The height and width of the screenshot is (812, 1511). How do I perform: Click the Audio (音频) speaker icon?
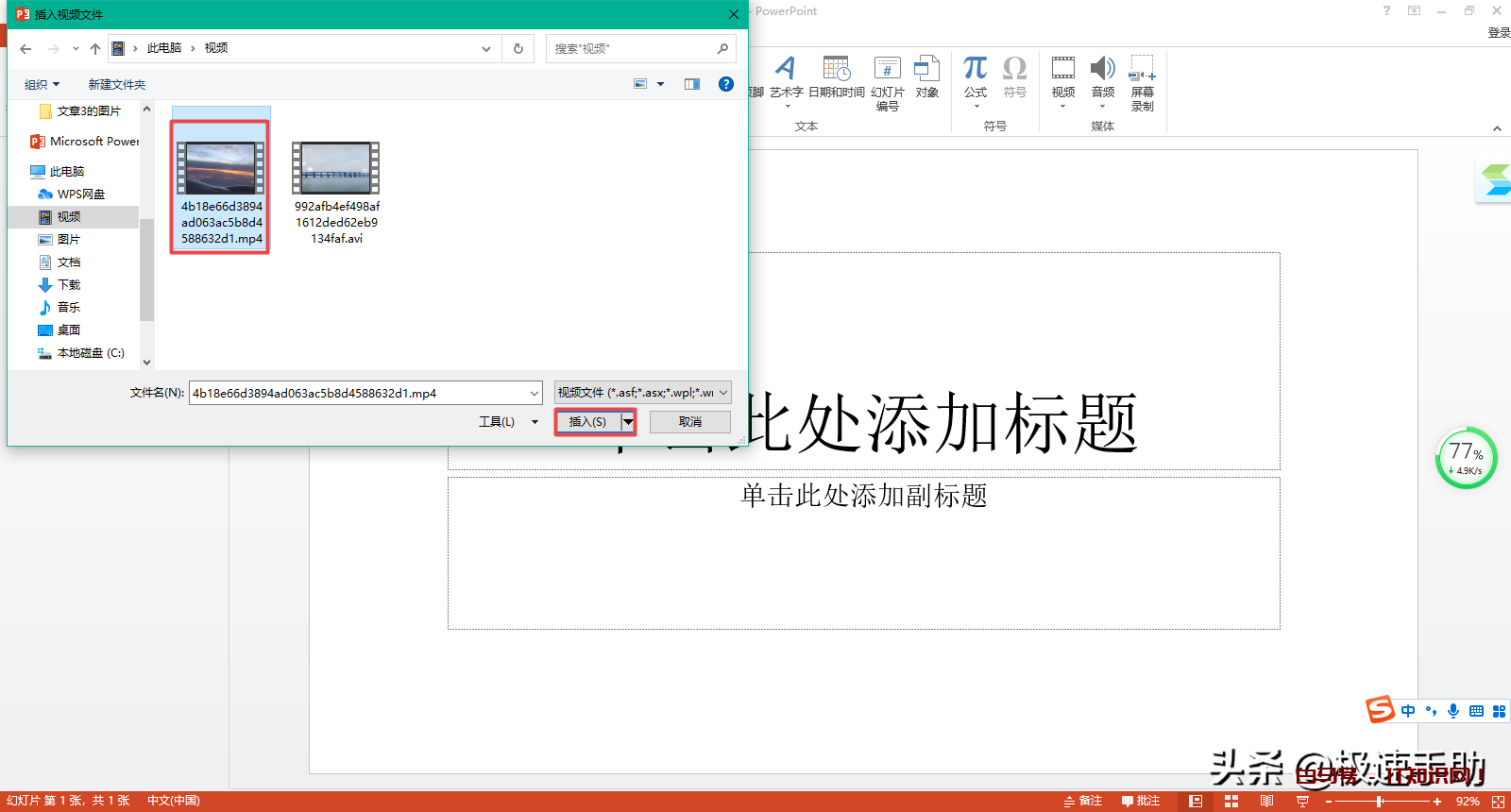[1102, 69]
